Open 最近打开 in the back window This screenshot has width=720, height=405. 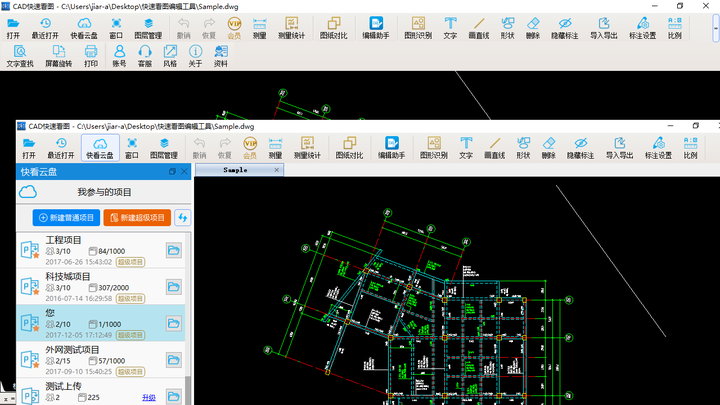click(x=45, y=28)
